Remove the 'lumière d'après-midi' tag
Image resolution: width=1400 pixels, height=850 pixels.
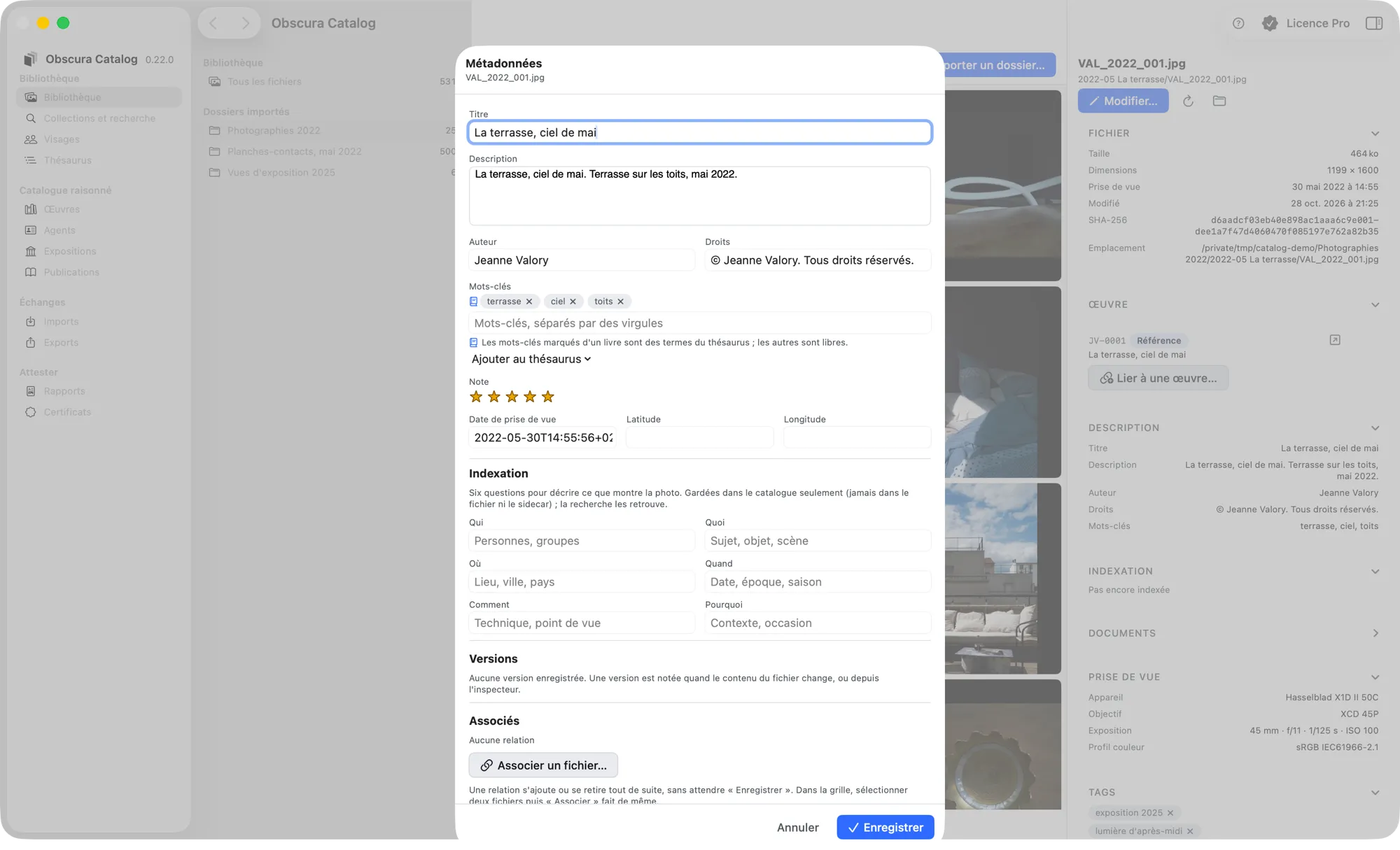pos(1190,831)
